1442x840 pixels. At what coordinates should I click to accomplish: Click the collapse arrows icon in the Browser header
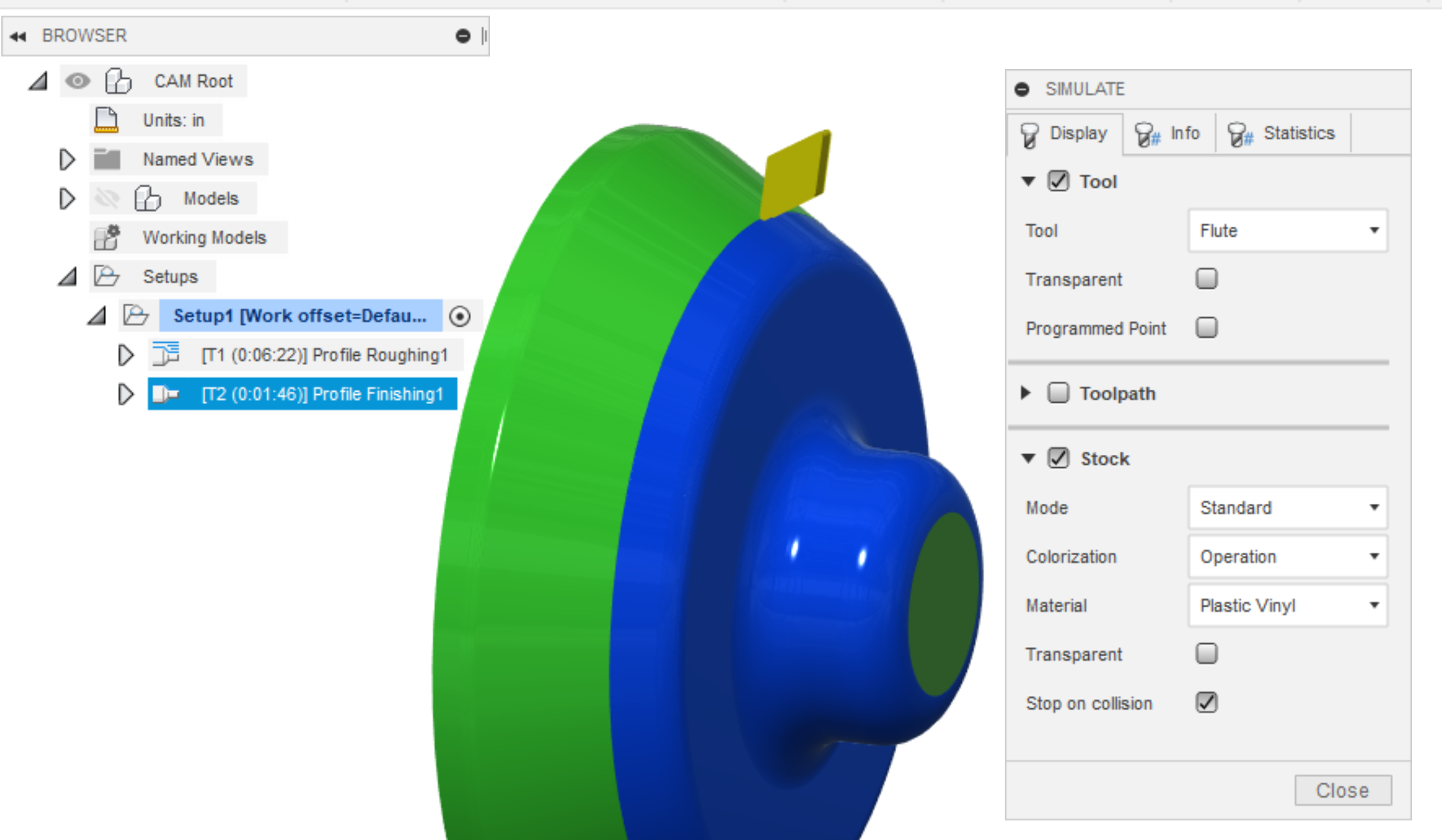click(x=18, y=36)
